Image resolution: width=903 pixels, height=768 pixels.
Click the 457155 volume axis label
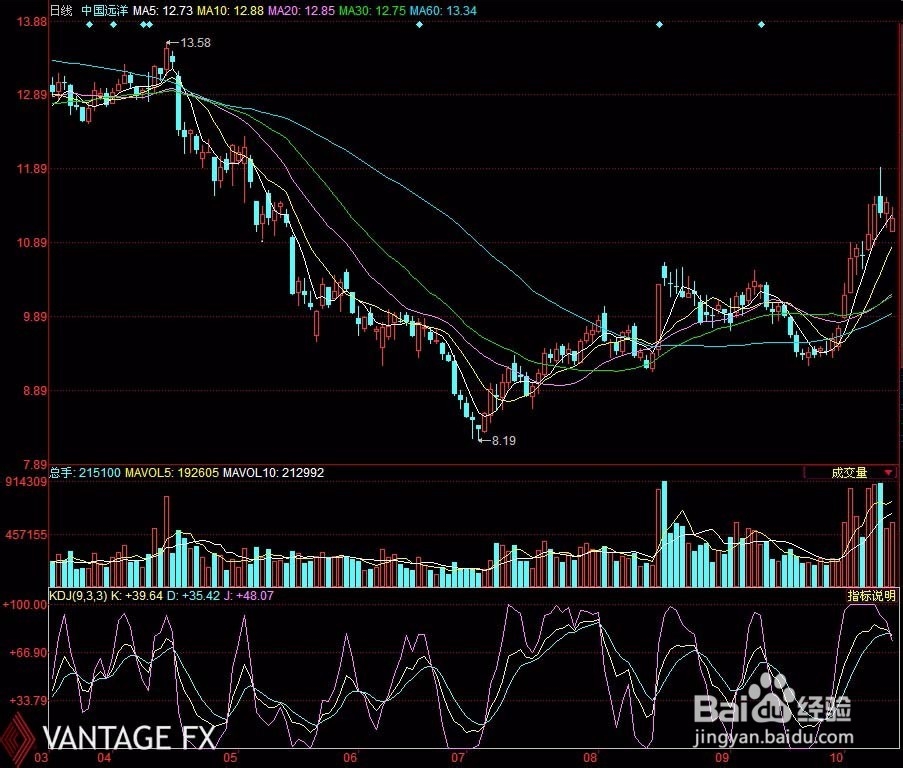click(x=26, y=535)
